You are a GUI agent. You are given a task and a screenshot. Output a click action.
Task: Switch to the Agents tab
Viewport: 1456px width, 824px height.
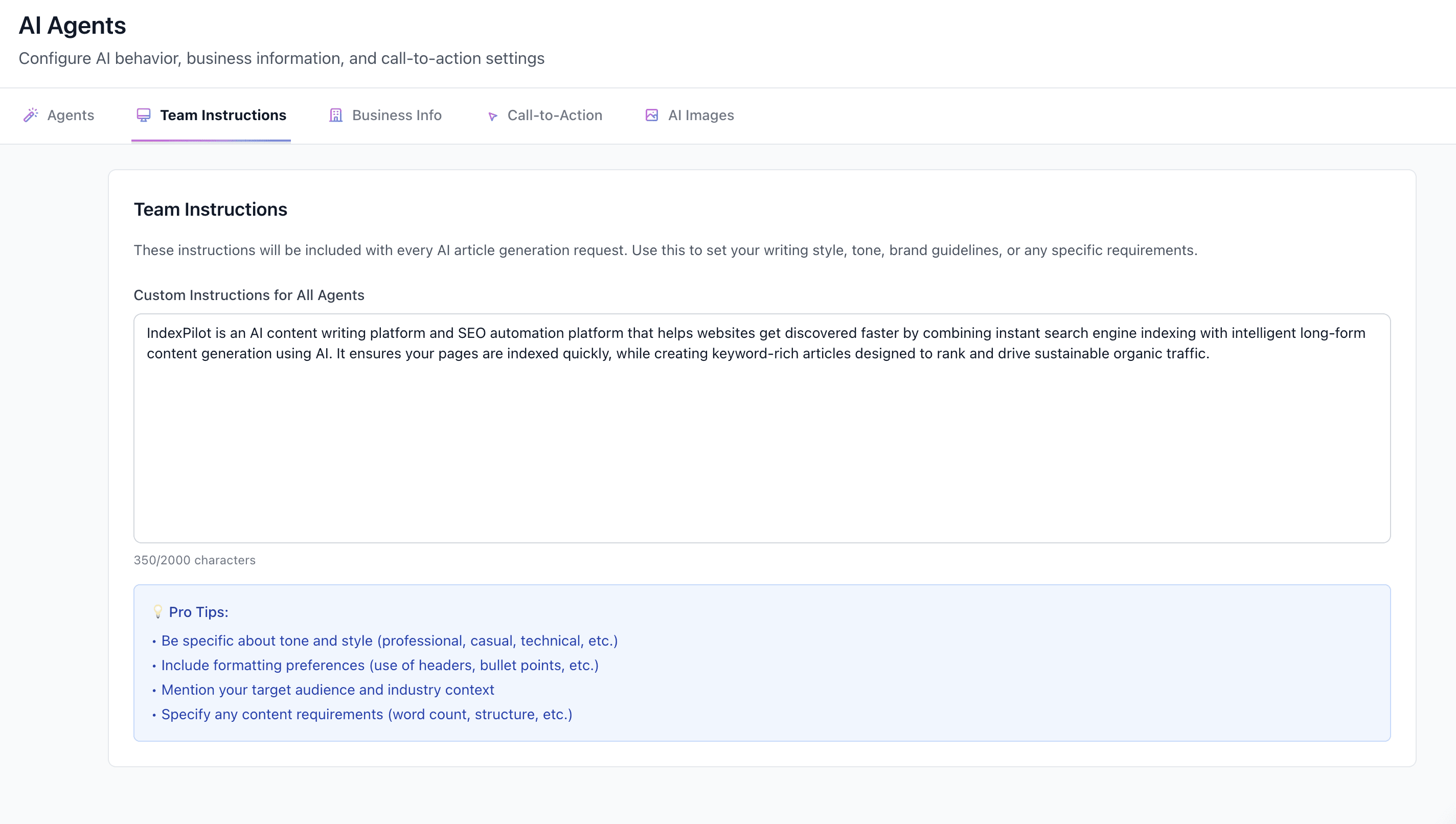coord(70,115)
